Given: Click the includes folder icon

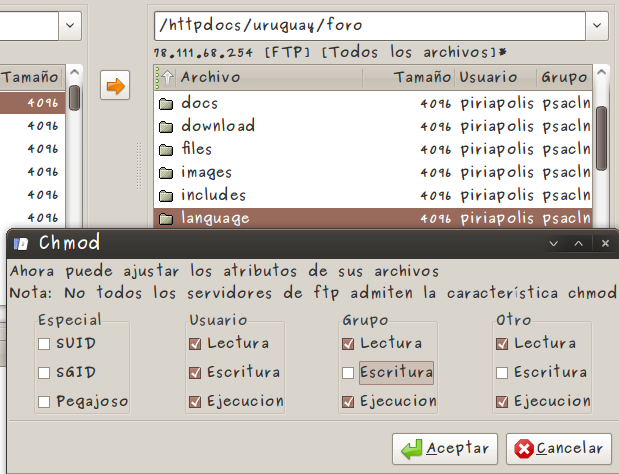Looking at the screenshot, I should pos(166,195).
